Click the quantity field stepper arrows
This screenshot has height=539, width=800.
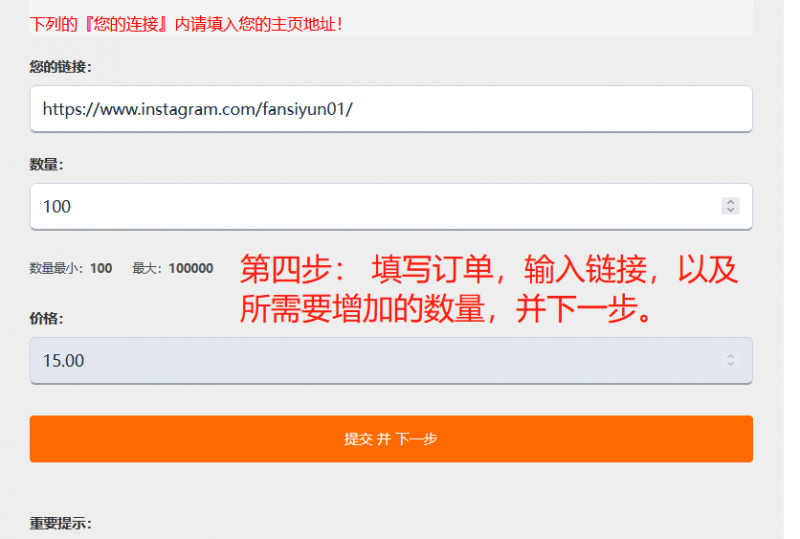730,206
